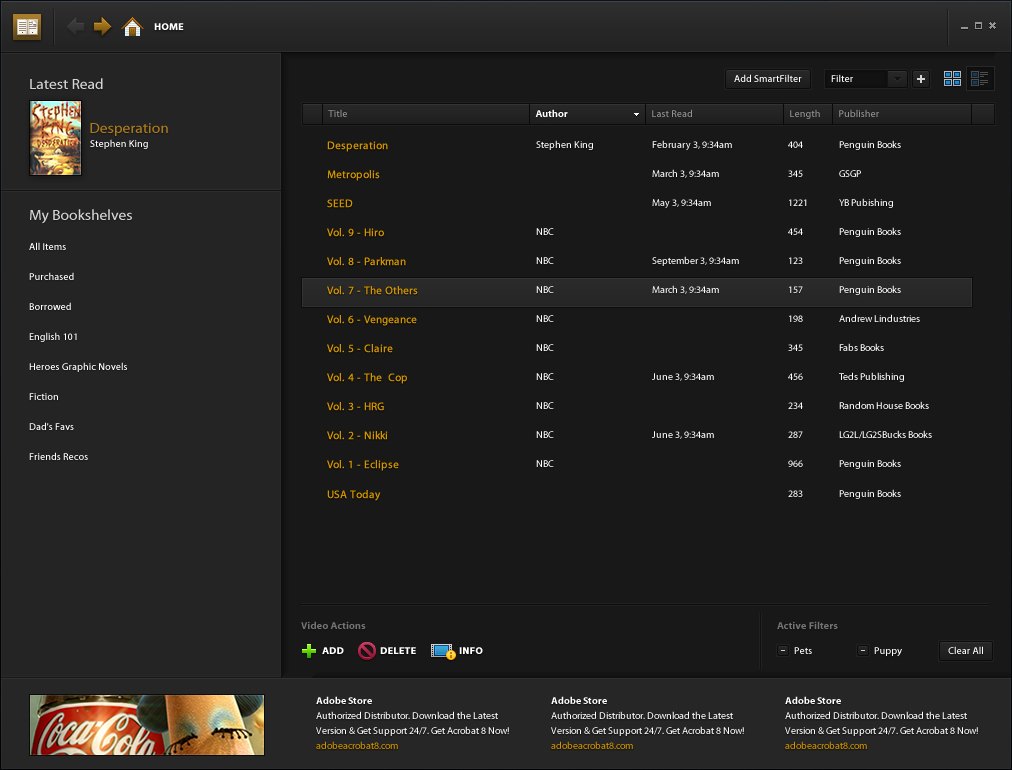Click the red Delete icon

[367, 651]
